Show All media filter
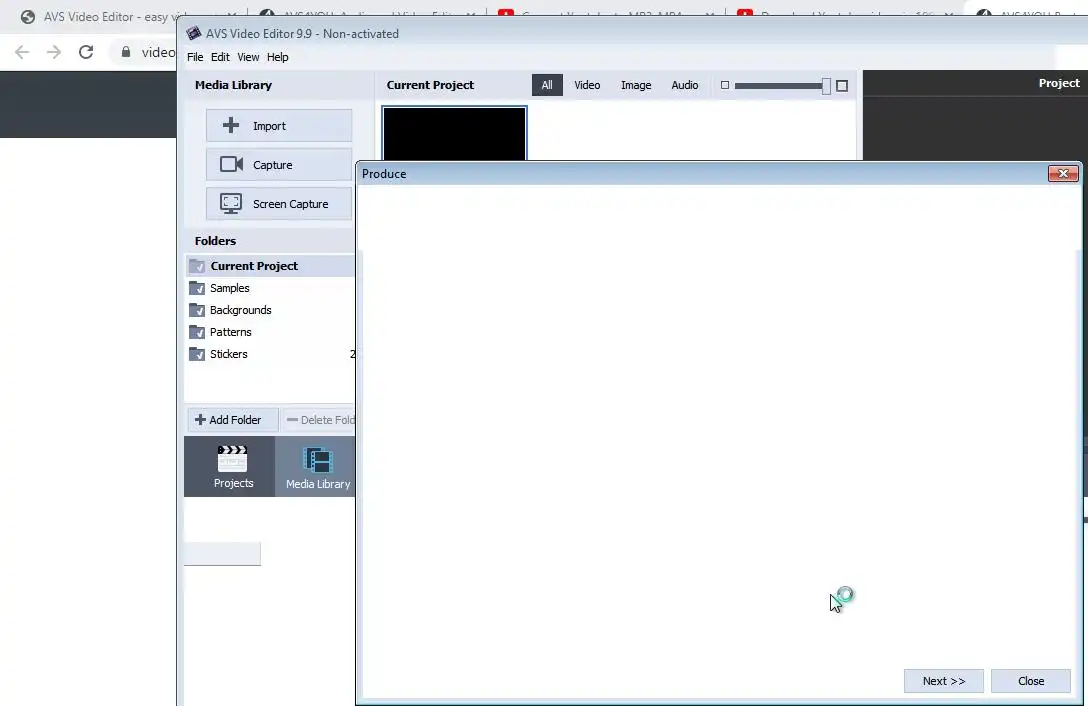 point(547,85)
